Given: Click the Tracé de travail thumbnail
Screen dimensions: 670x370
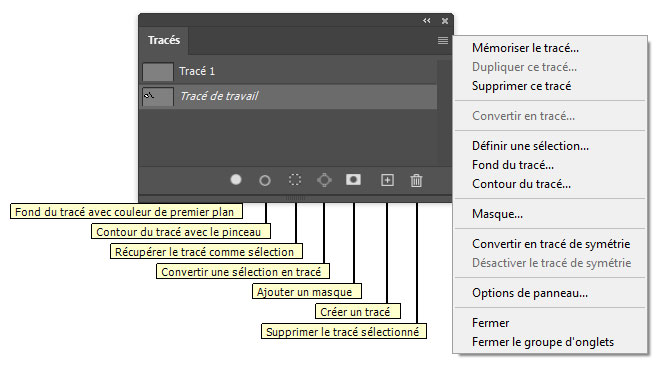Looking at the screenshot, I should (158, 97).
